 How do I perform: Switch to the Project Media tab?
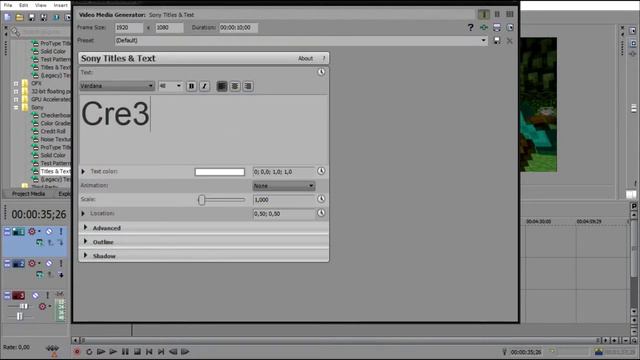click(x=28, y=193)
